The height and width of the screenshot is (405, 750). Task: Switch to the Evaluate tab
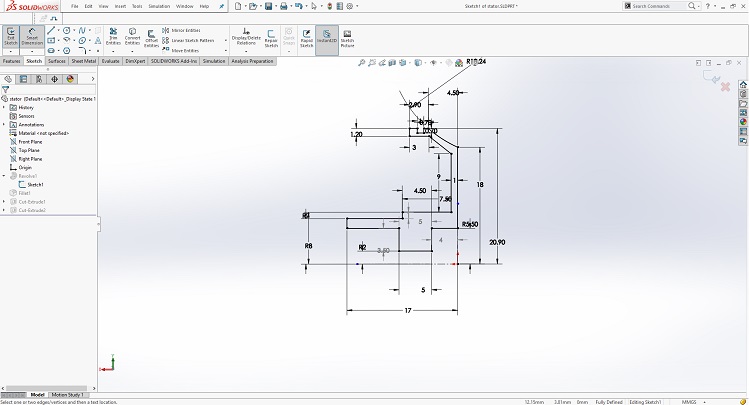pos(110,61)
